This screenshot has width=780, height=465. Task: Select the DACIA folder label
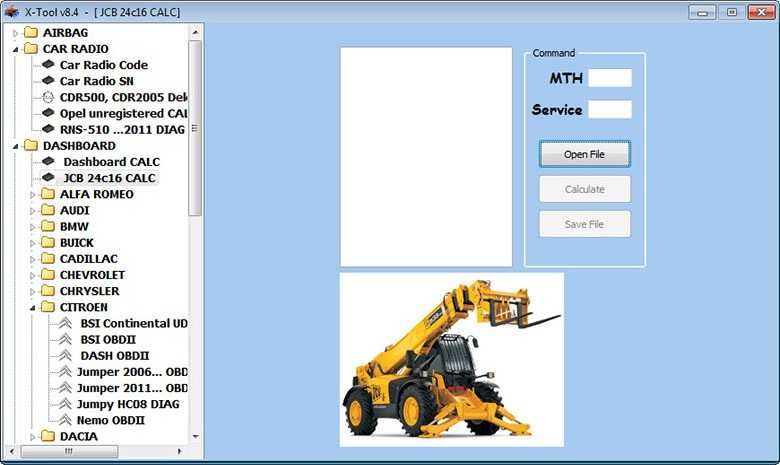tap(79, 436)
